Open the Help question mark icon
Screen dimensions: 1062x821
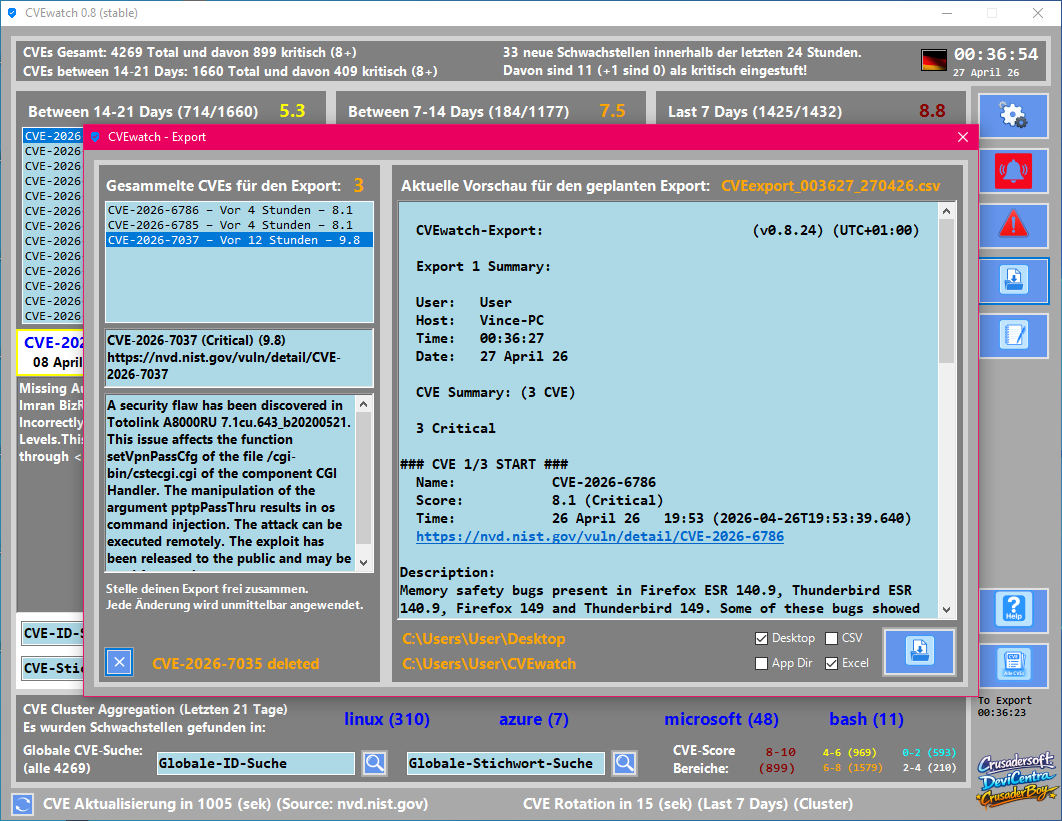1013,609
